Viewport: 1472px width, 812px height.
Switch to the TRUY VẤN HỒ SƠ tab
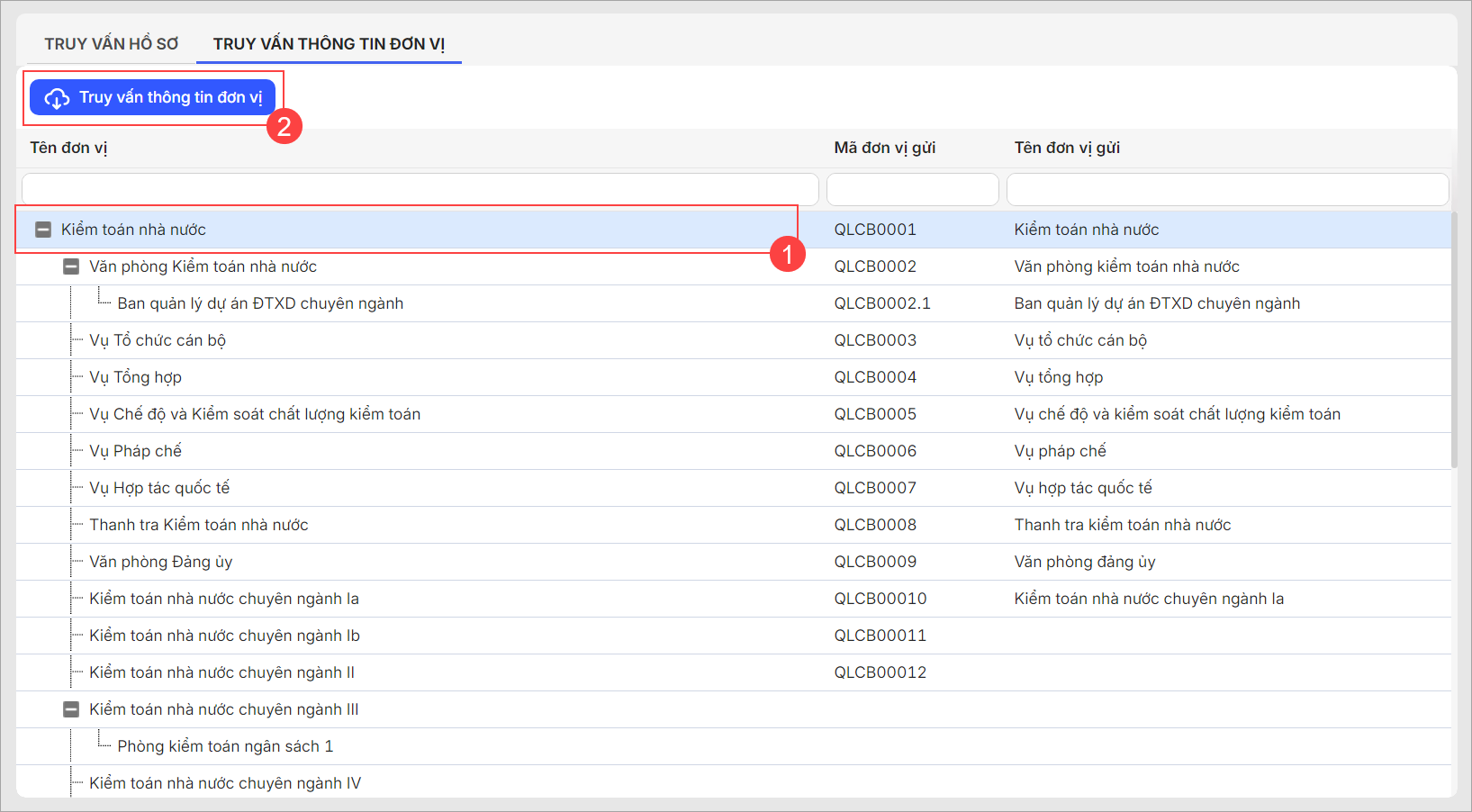112,44
